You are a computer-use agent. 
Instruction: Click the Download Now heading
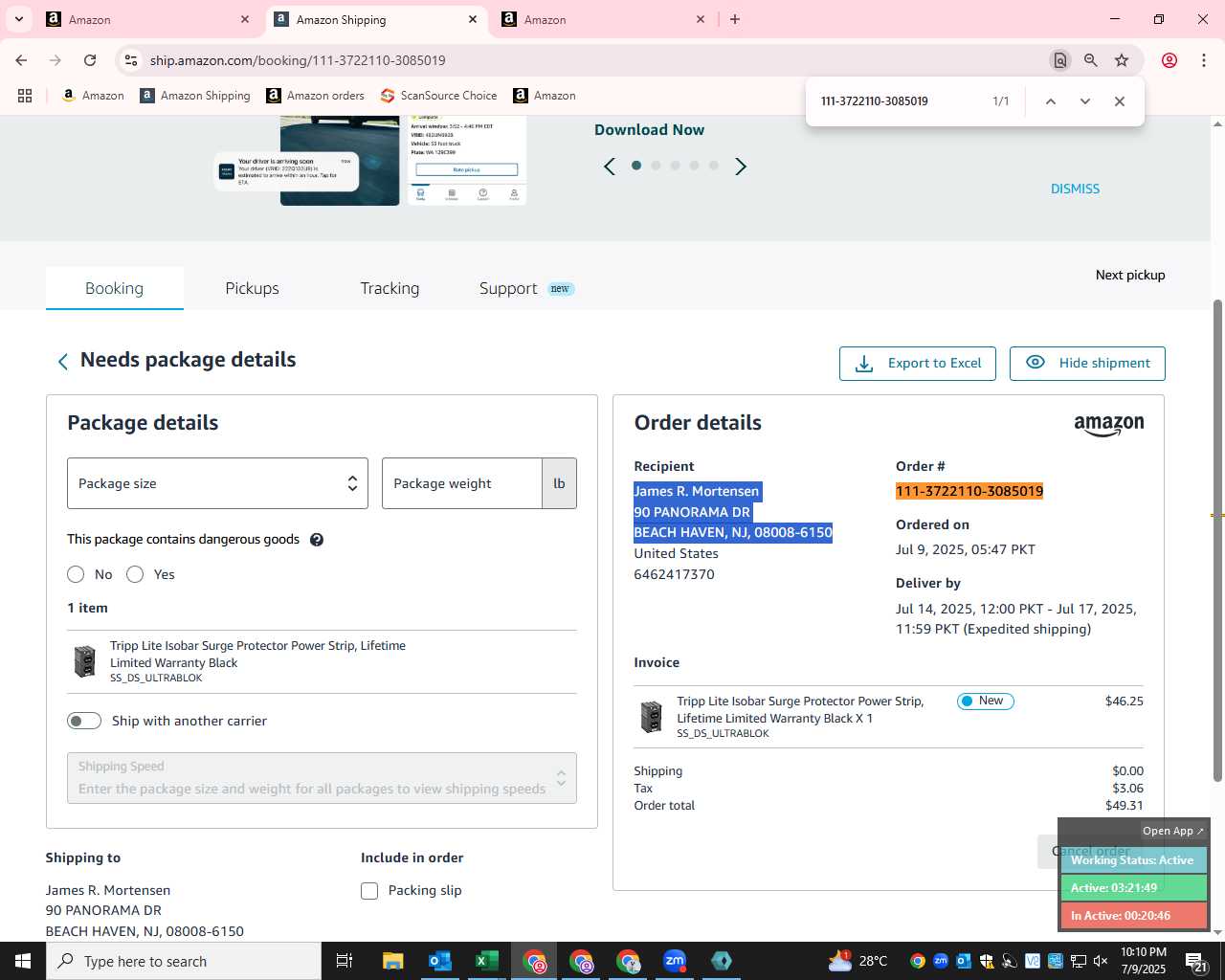tap(649, 130)
